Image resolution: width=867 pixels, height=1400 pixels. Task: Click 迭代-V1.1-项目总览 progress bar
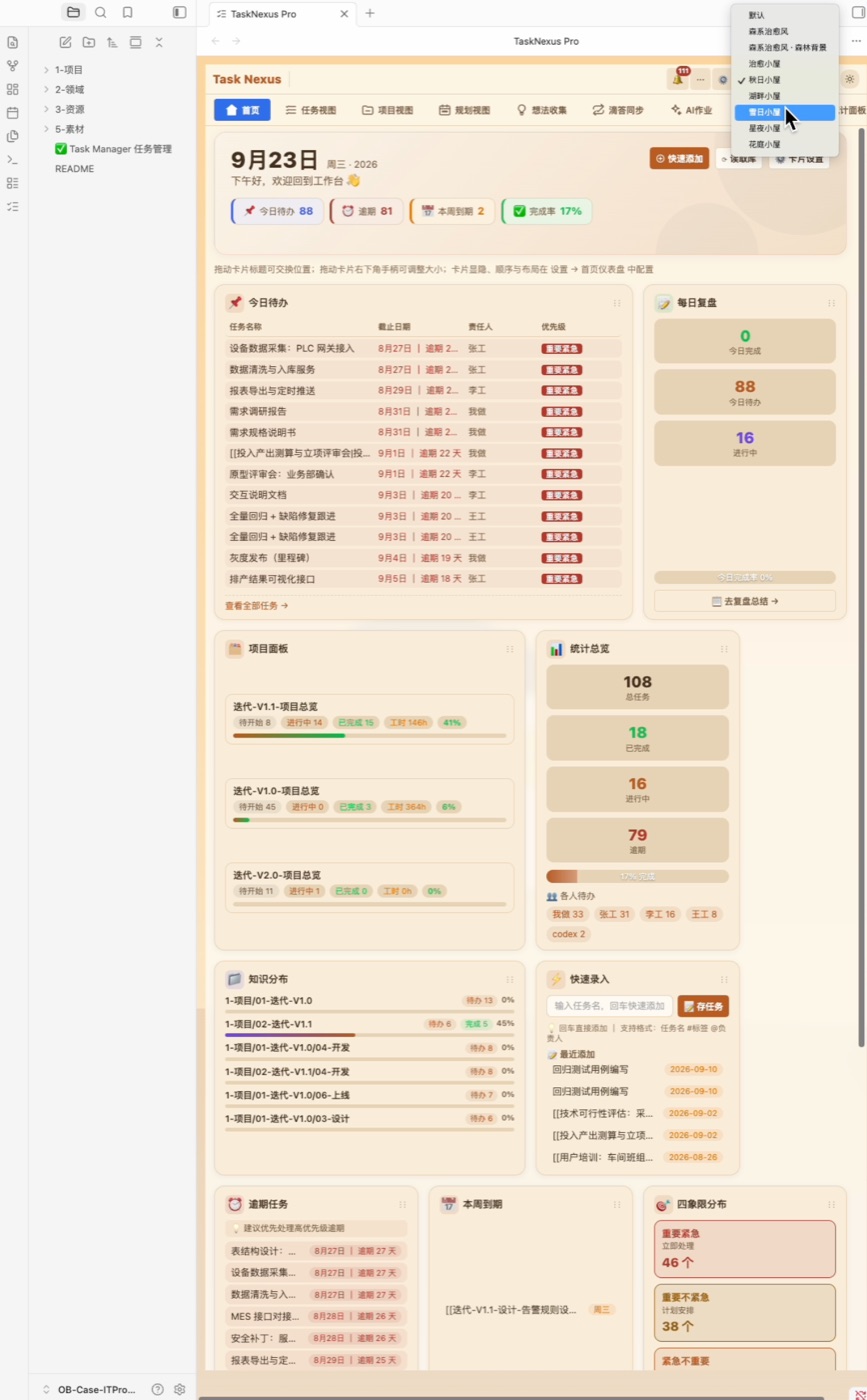tap(369, 736)
